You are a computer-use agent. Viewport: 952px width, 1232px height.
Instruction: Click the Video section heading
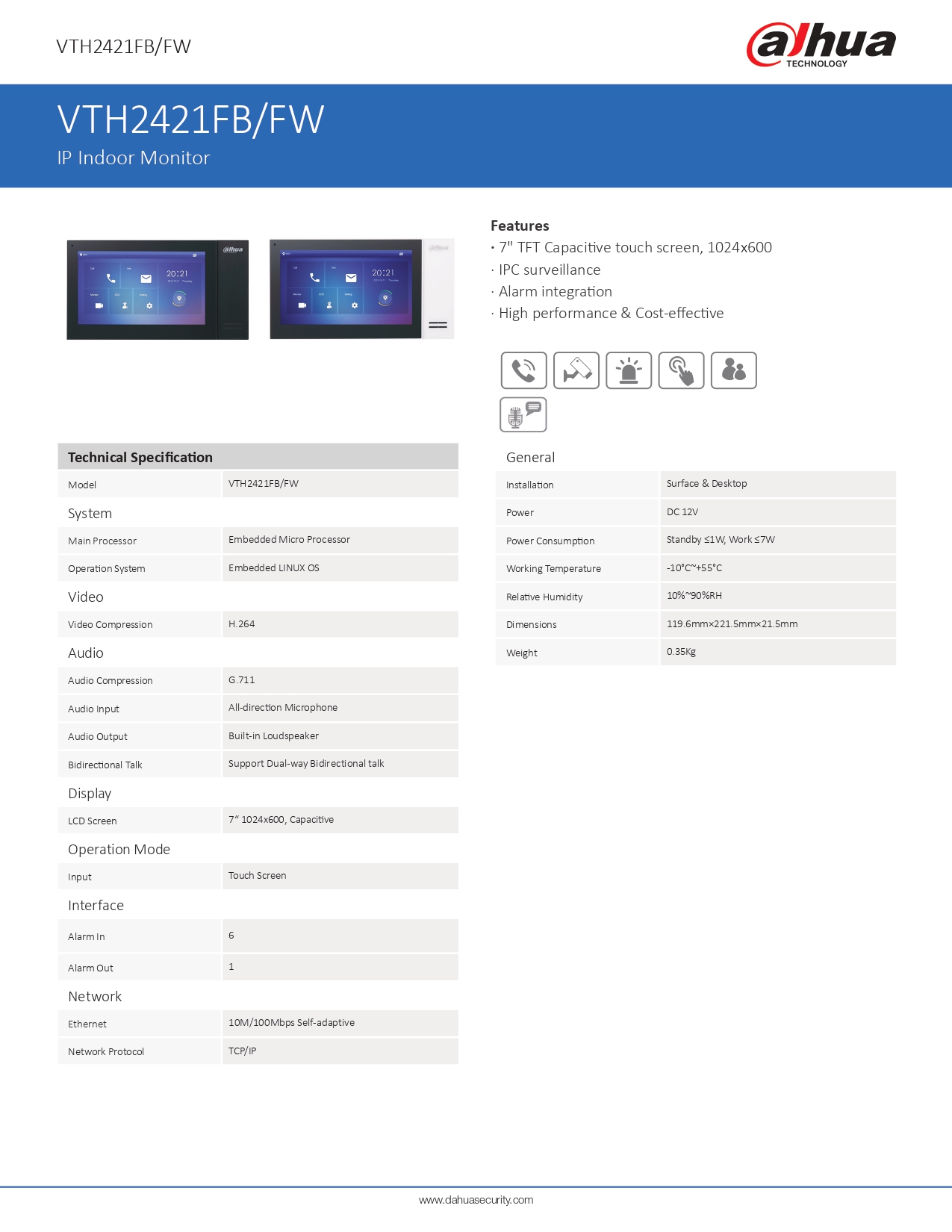(x=86, y=597)
